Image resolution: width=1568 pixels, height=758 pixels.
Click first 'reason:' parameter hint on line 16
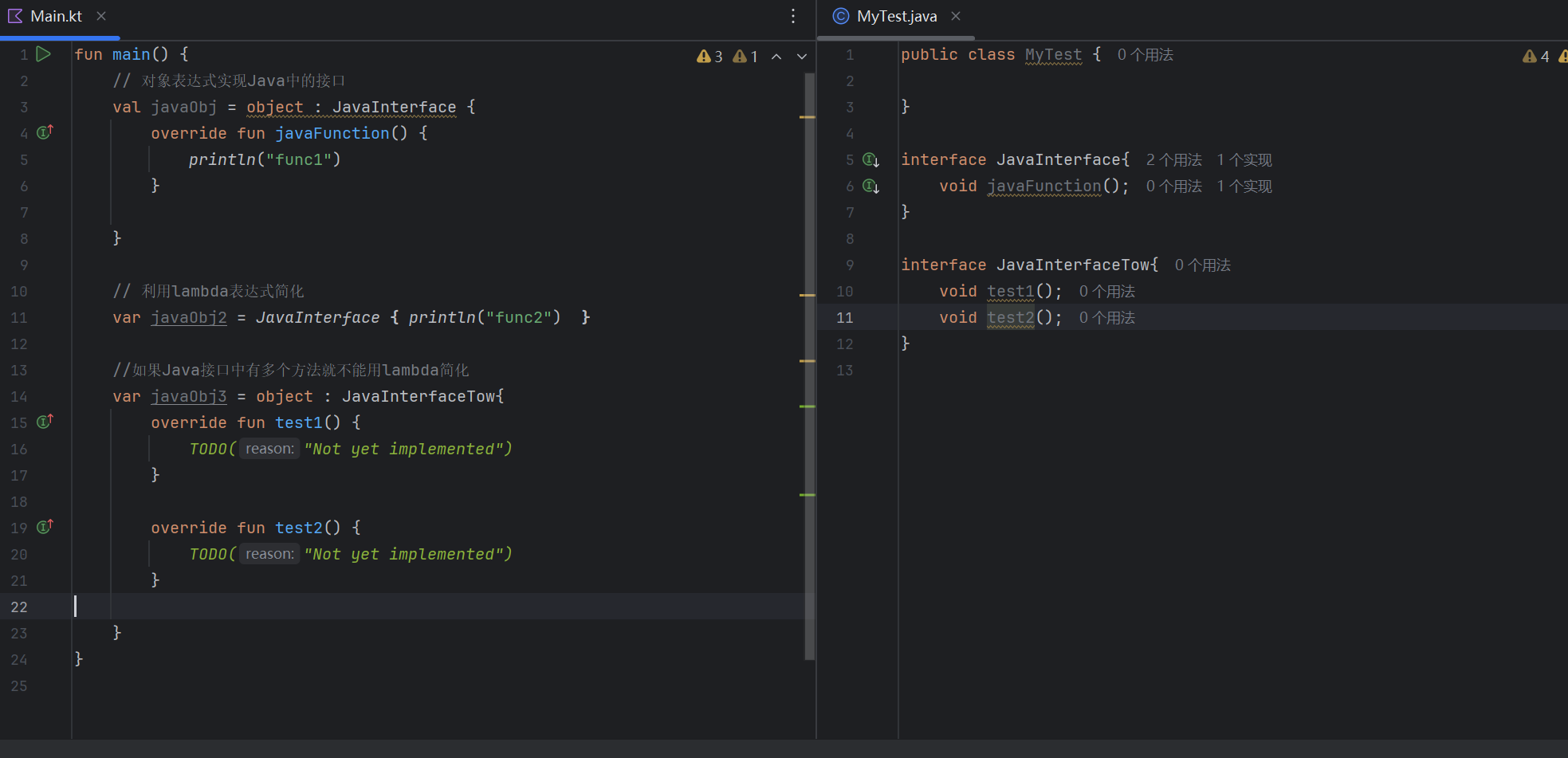(269, 449)
